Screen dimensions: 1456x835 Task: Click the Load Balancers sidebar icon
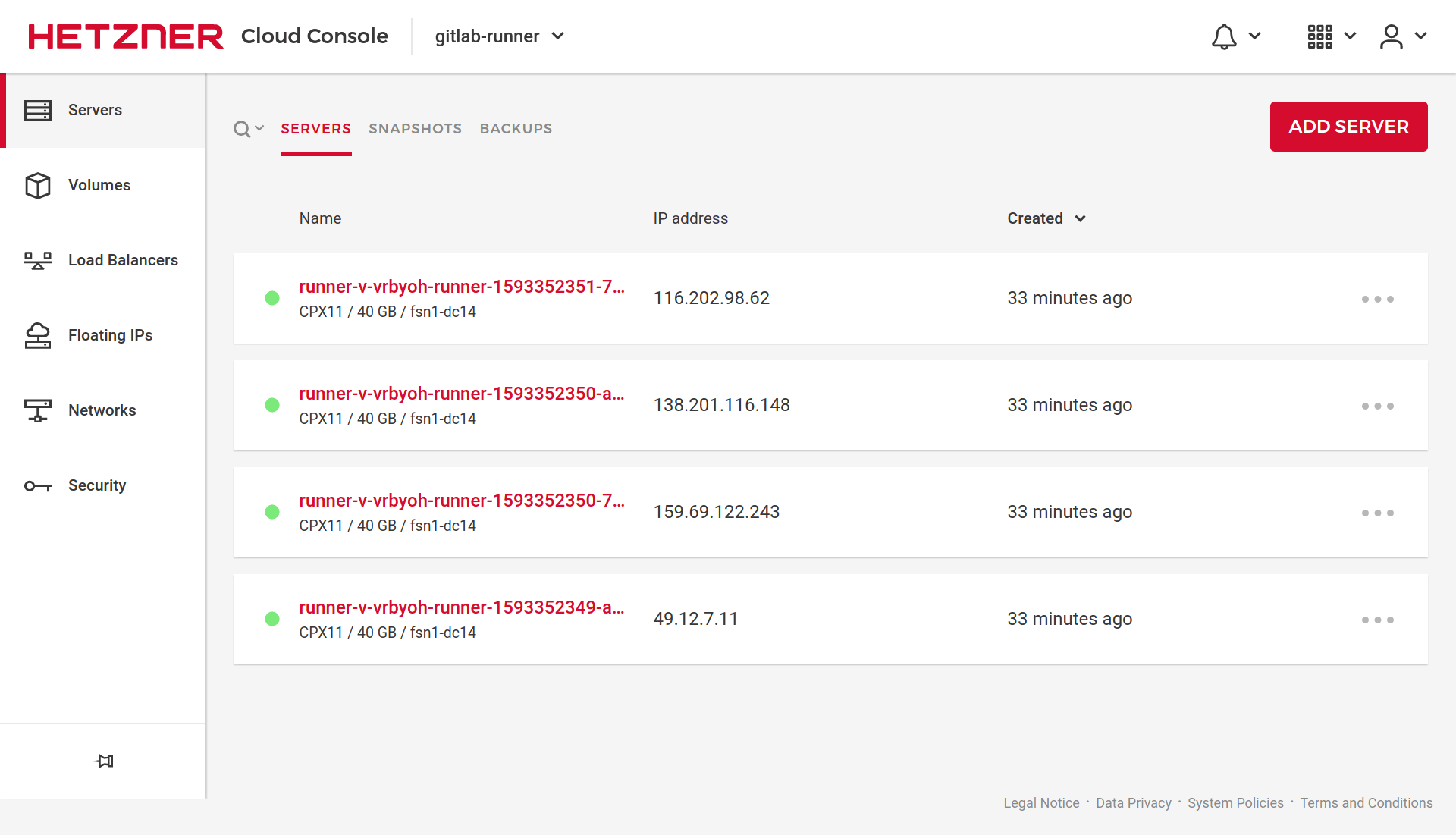pos(37,261)
